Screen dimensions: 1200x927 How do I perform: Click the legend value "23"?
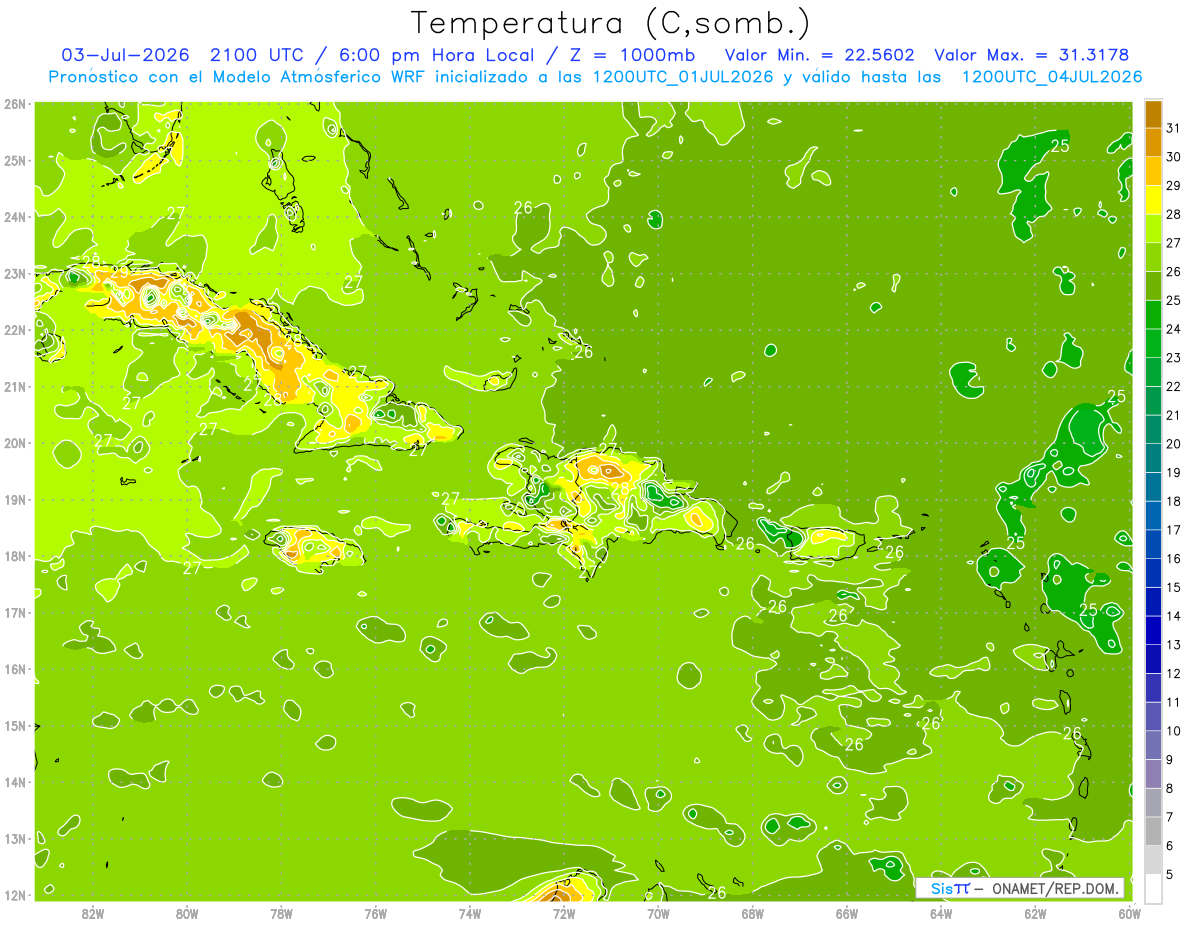1173,358
